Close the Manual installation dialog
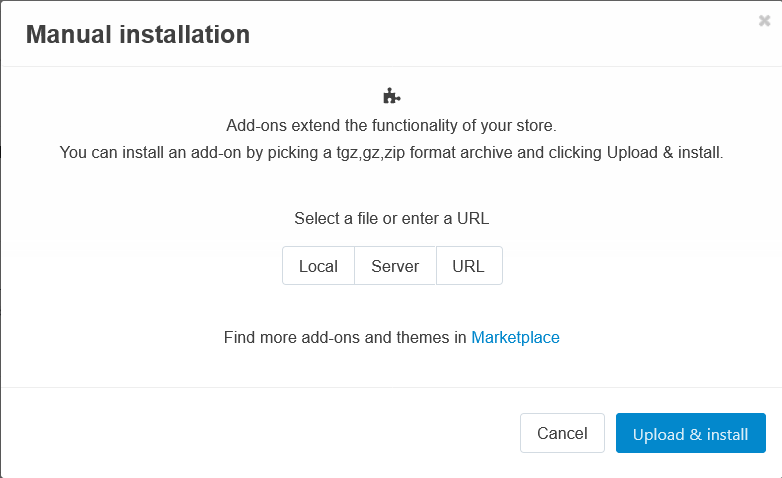This screenshot has width=782, height=478. pyautogui.click(x=765, y=21)
